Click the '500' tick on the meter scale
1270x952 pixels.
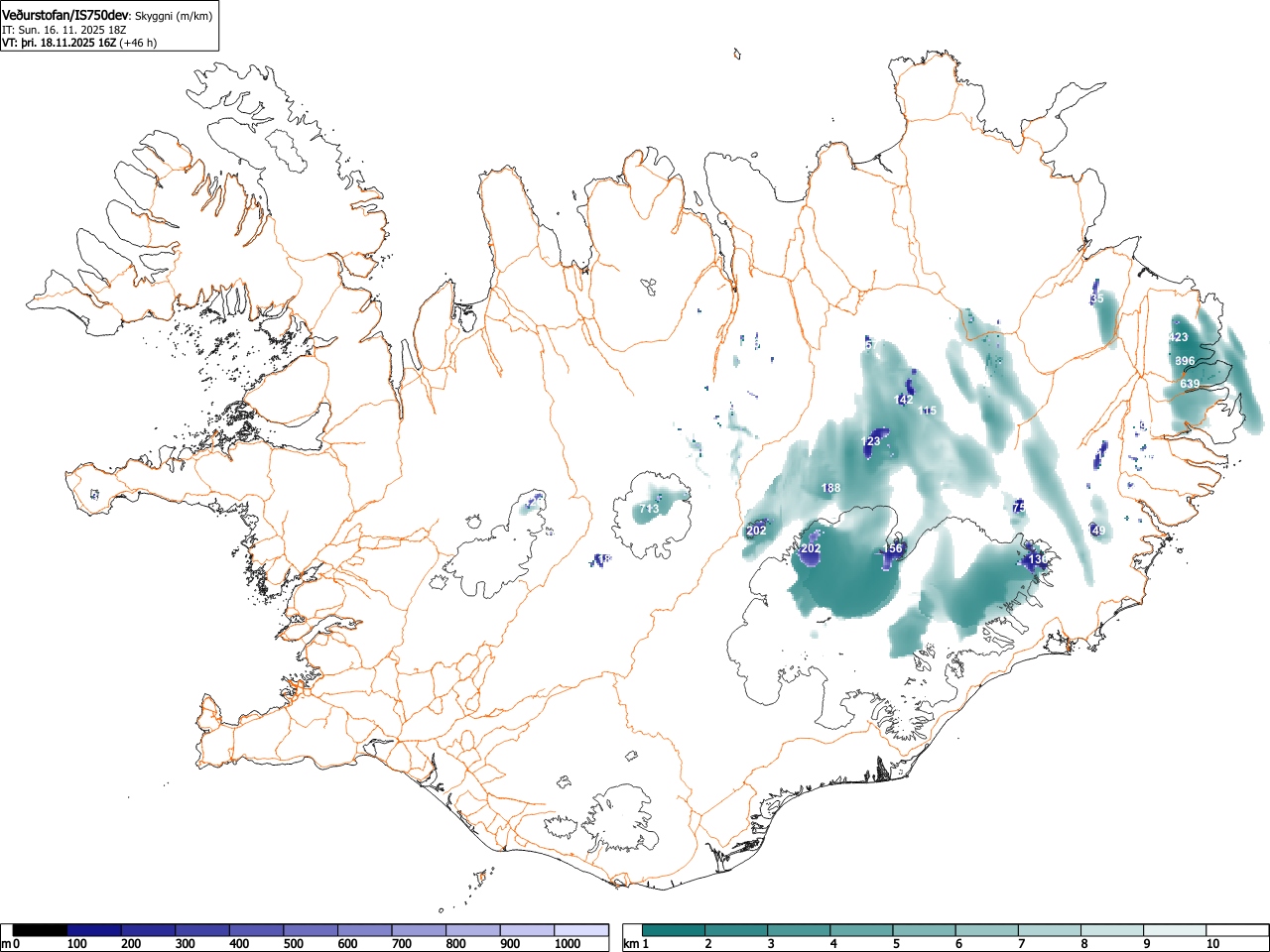click(294, 944)
